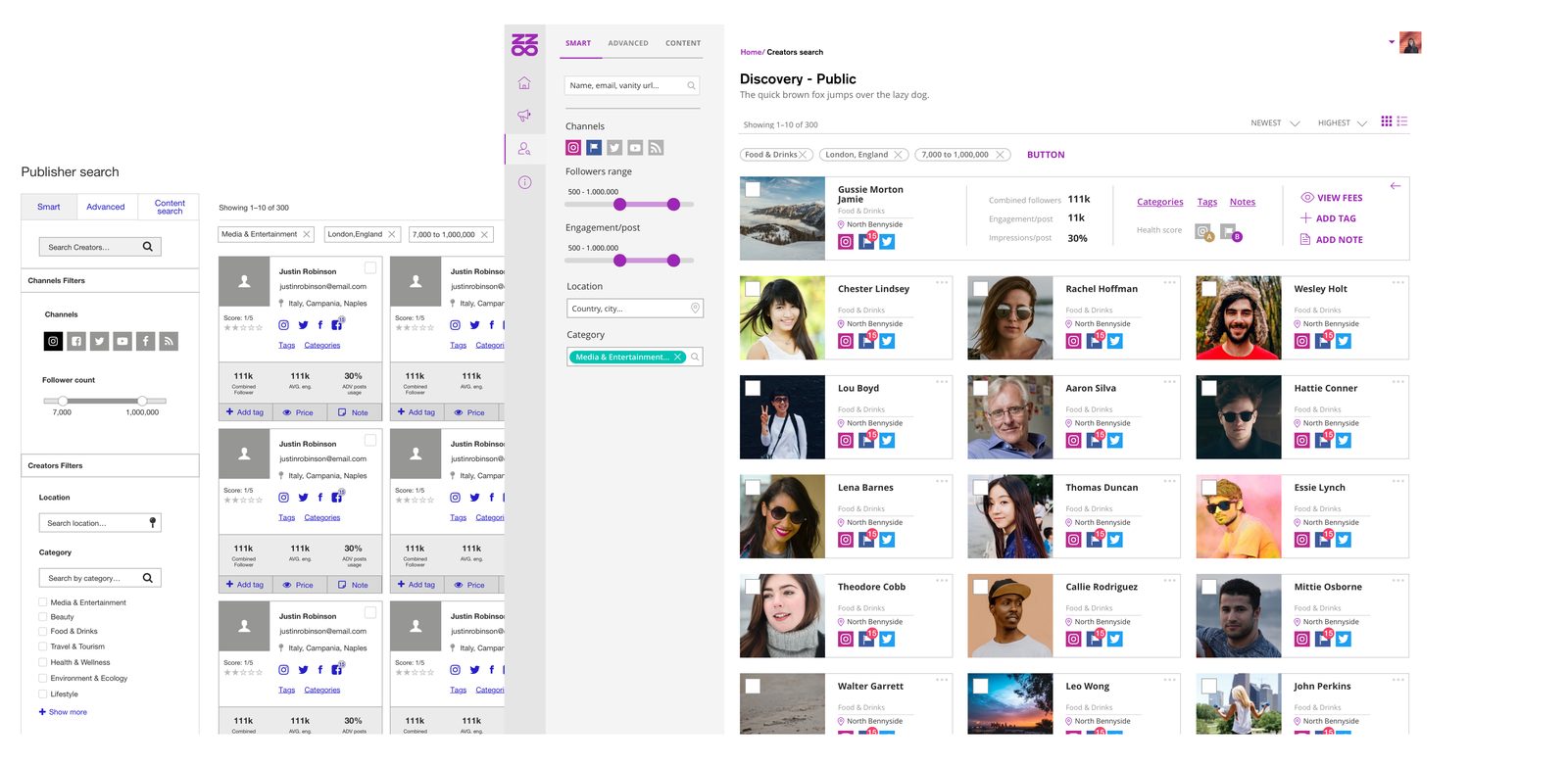Remove London, England filter chip in Discovery
The width and height of the screenshot is (1568, 766).
pyautogui.click(x=898, y=155)
